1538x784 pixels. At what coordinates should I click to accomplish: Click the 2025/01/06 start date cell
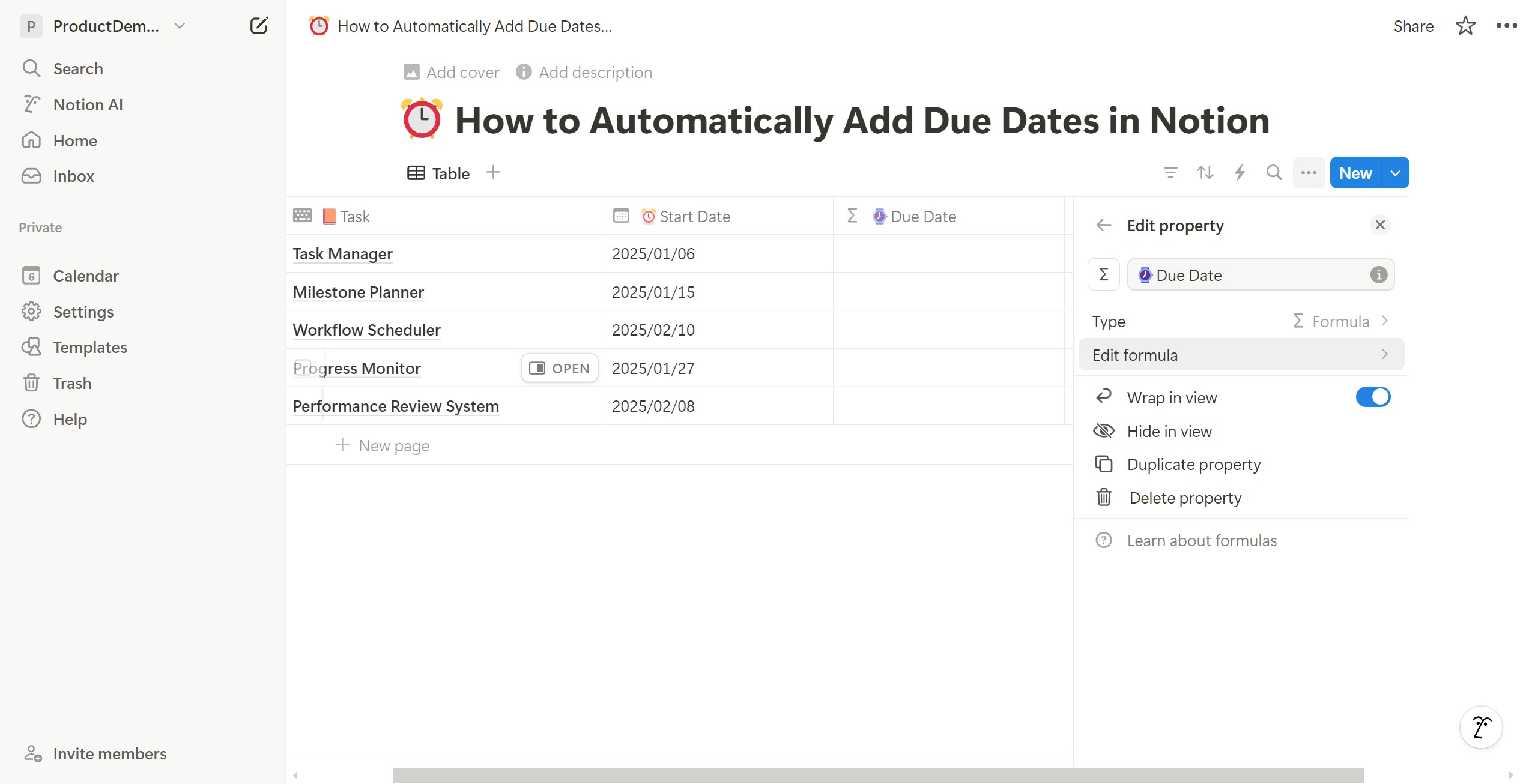coord(718,254)
